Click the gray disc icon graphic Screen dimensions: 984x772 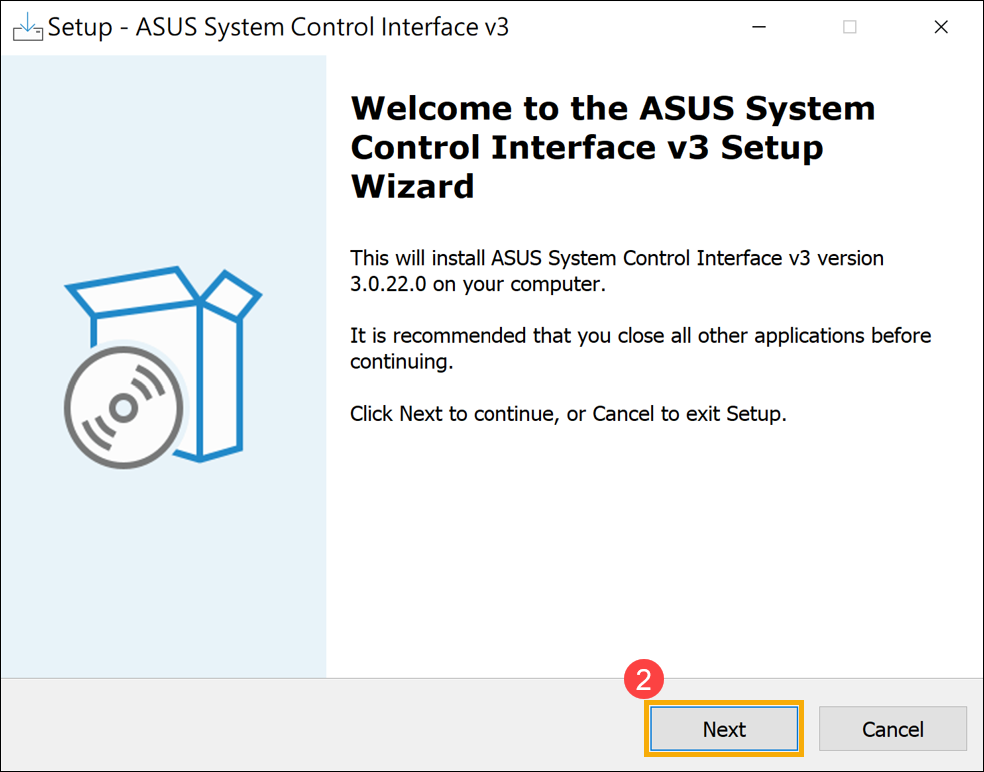point(124,406)
